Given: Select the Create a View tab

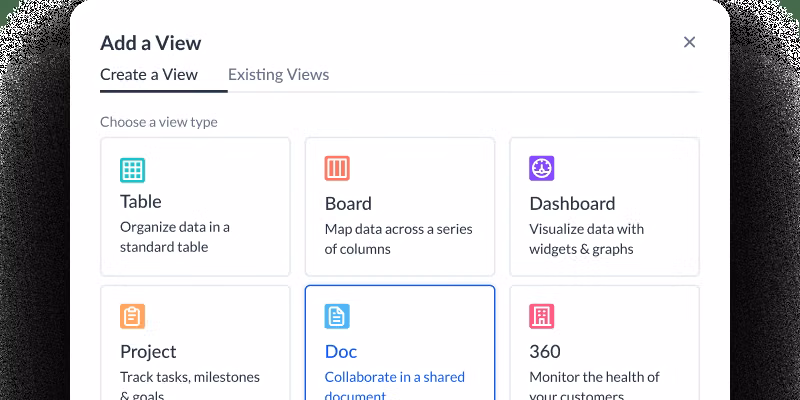Looking at the screenshot, I should [x=149, y=74].
